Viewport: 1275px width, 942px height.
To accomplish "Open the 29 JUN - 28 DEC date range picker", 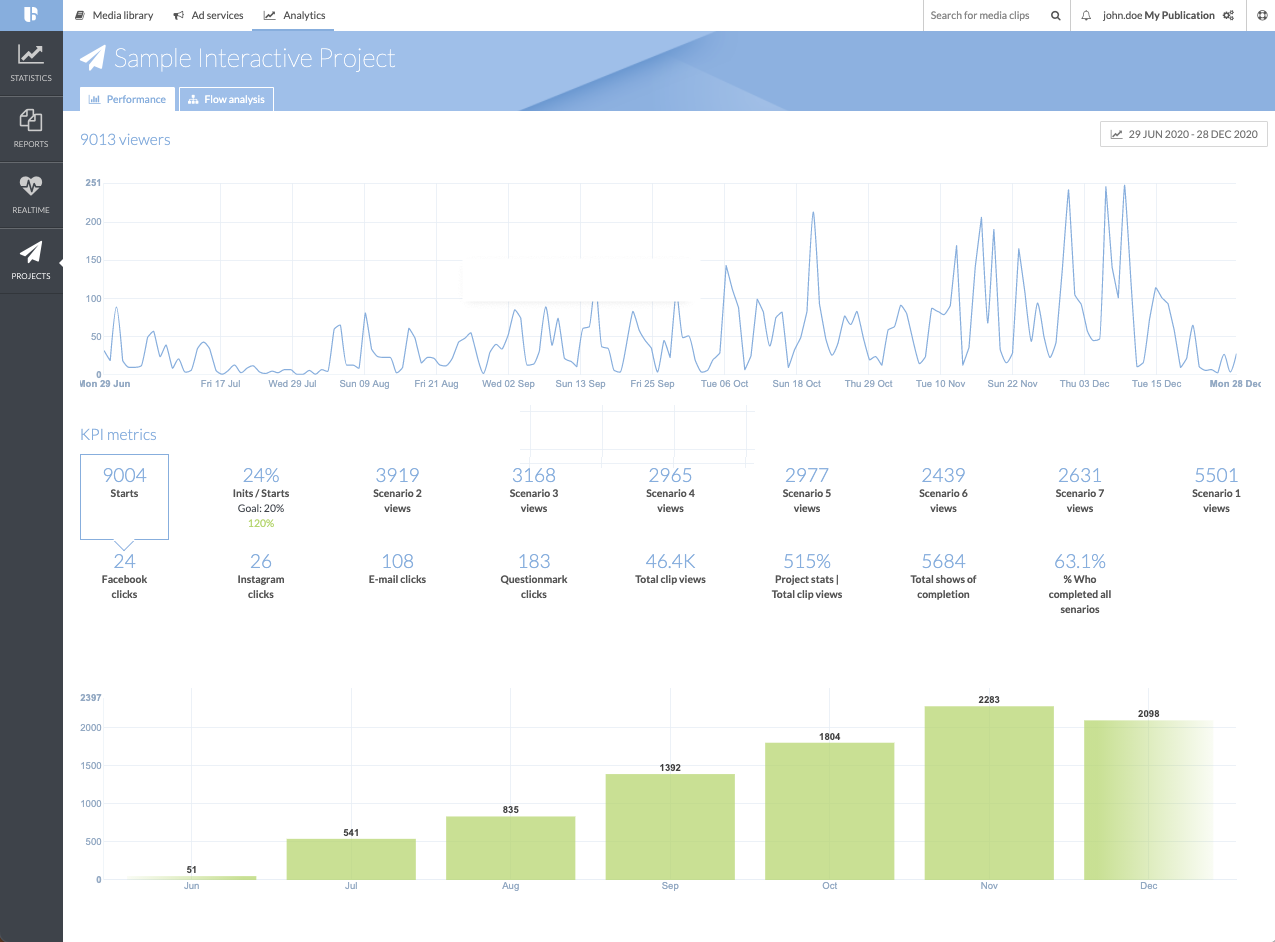I will (1183, 133).
